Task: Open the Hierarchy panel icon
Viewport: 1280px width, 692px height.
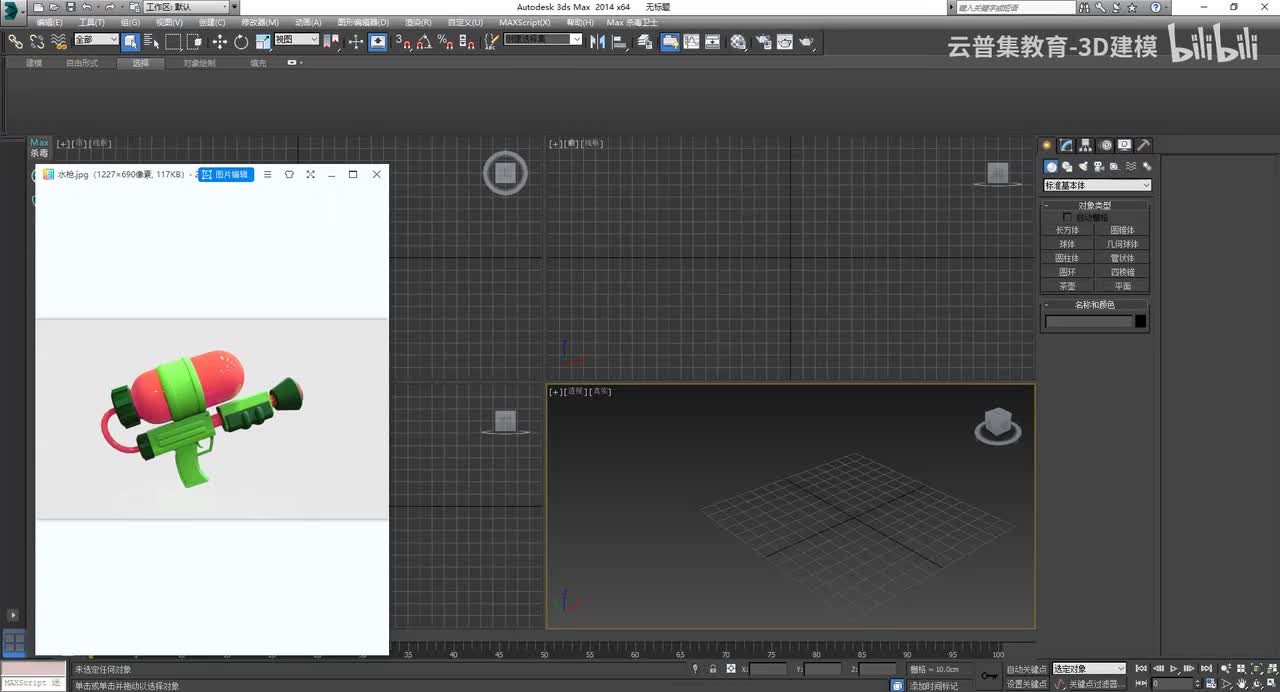Action: pos(1086,145)
